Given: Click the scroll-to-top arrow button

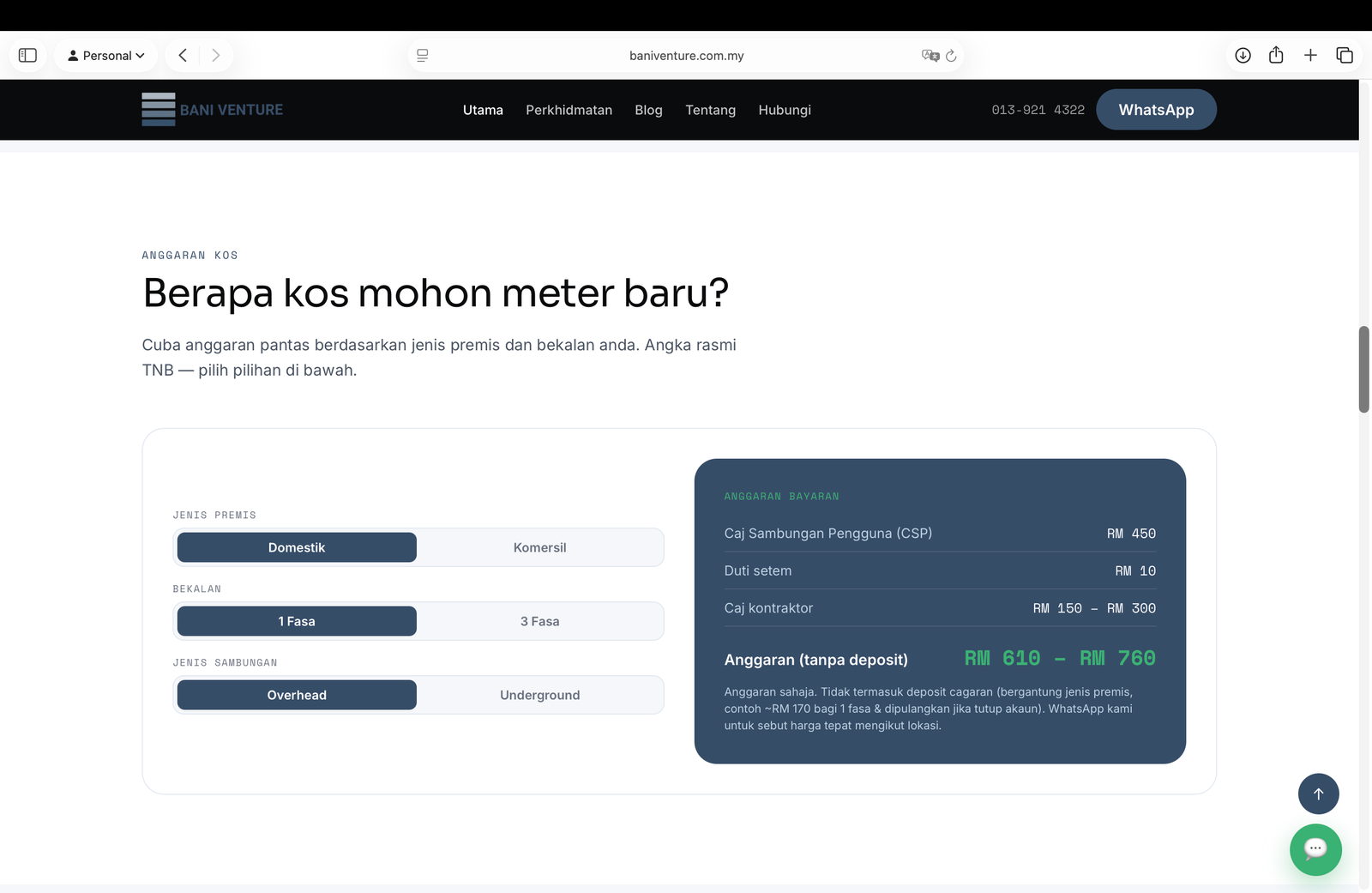Looking at the screenshot, I should (x=1318, y=793).
